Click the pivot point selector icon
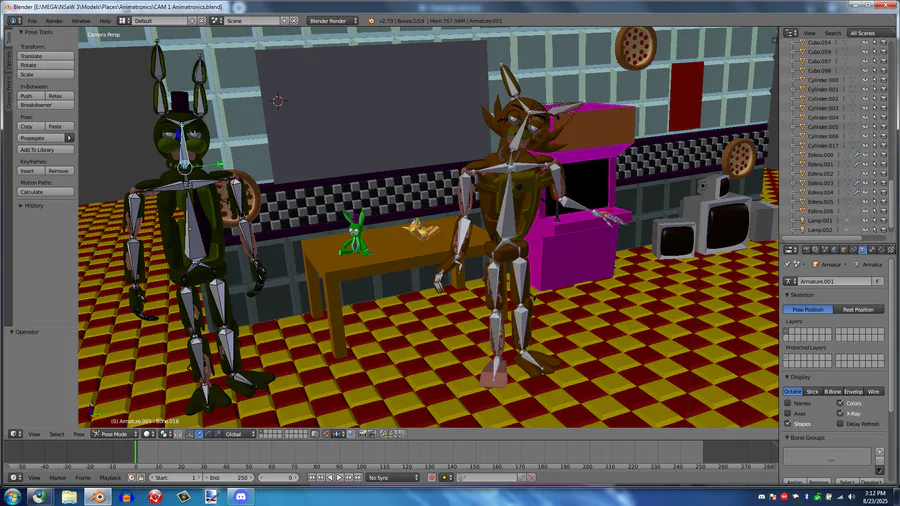 165,434
